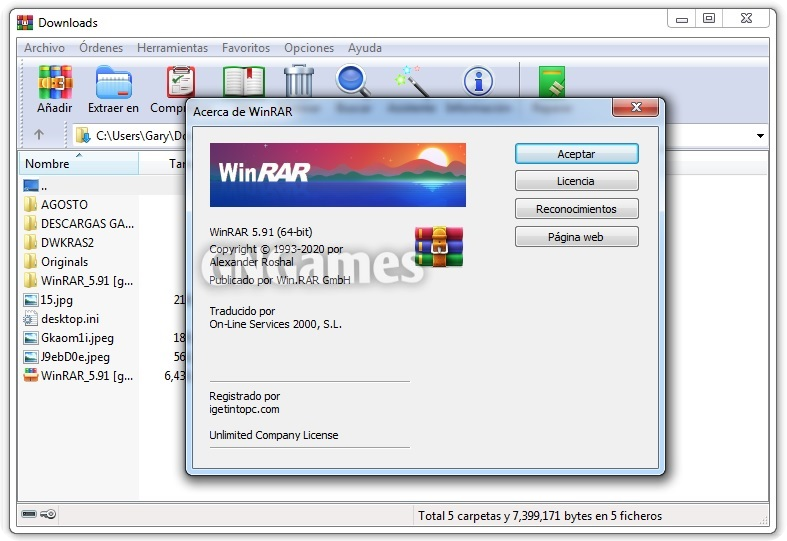Image resolution: width=787 pixels, height=541 pixels.
Task: Open the Opciones menu
Action: (309, 48)
